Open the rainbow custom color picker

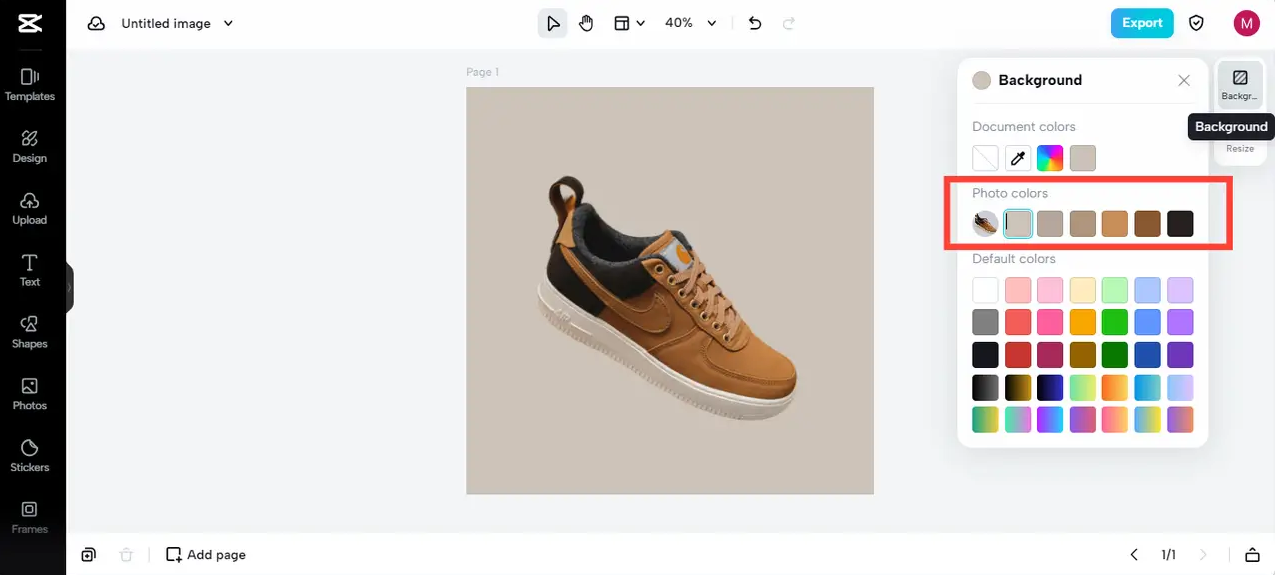(1050, 158)
